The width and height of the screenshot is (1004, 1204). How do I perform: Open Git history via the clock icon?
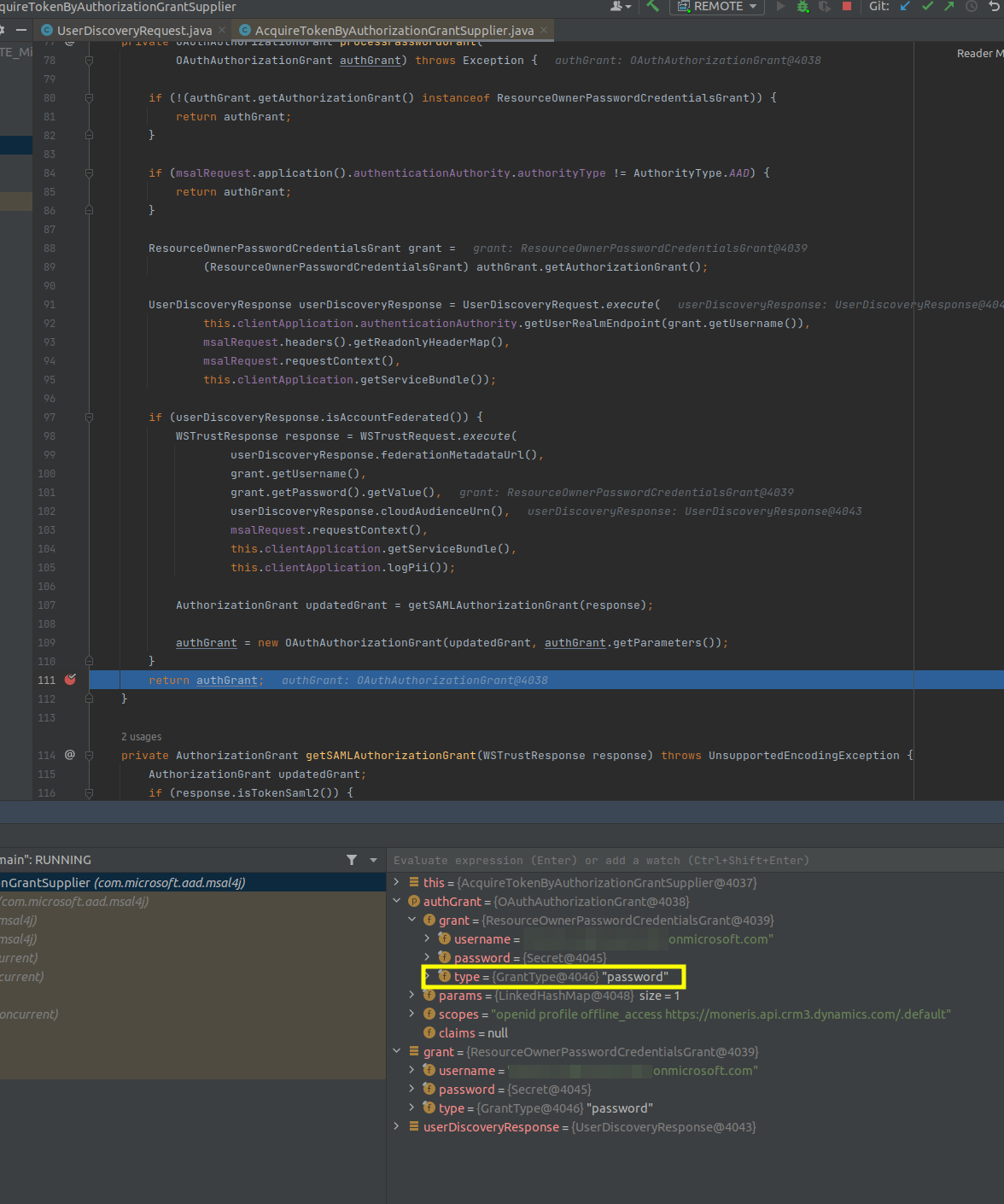point(972,7)
